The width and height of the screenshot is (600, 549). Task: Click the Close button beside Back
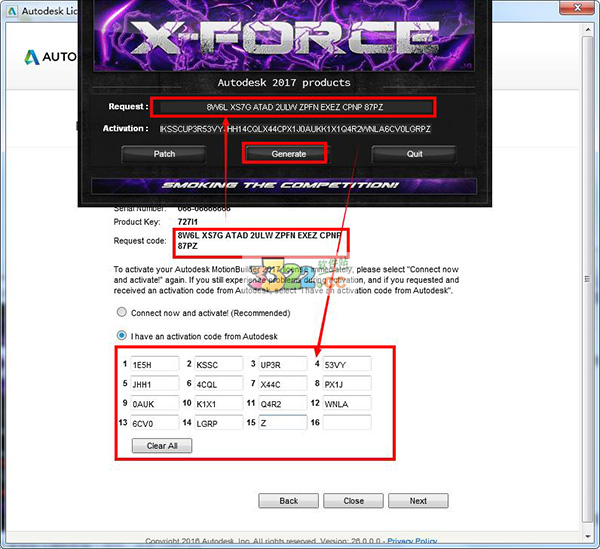point(353,501)
